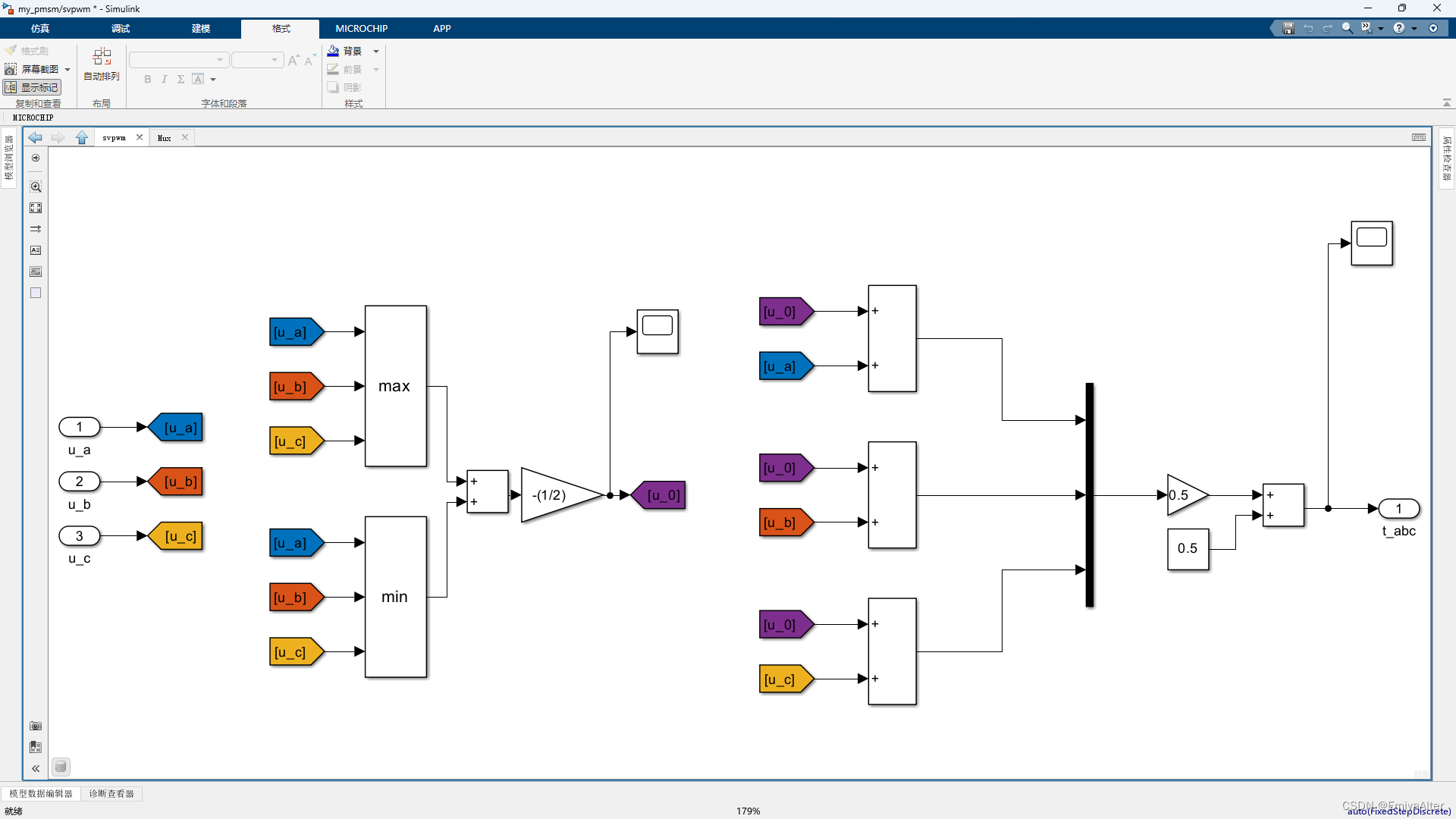Collapse the ribbon with the top-right arrow
Image resolution: width=1456 pixels, height=819 pixels.
point(1446,102)
